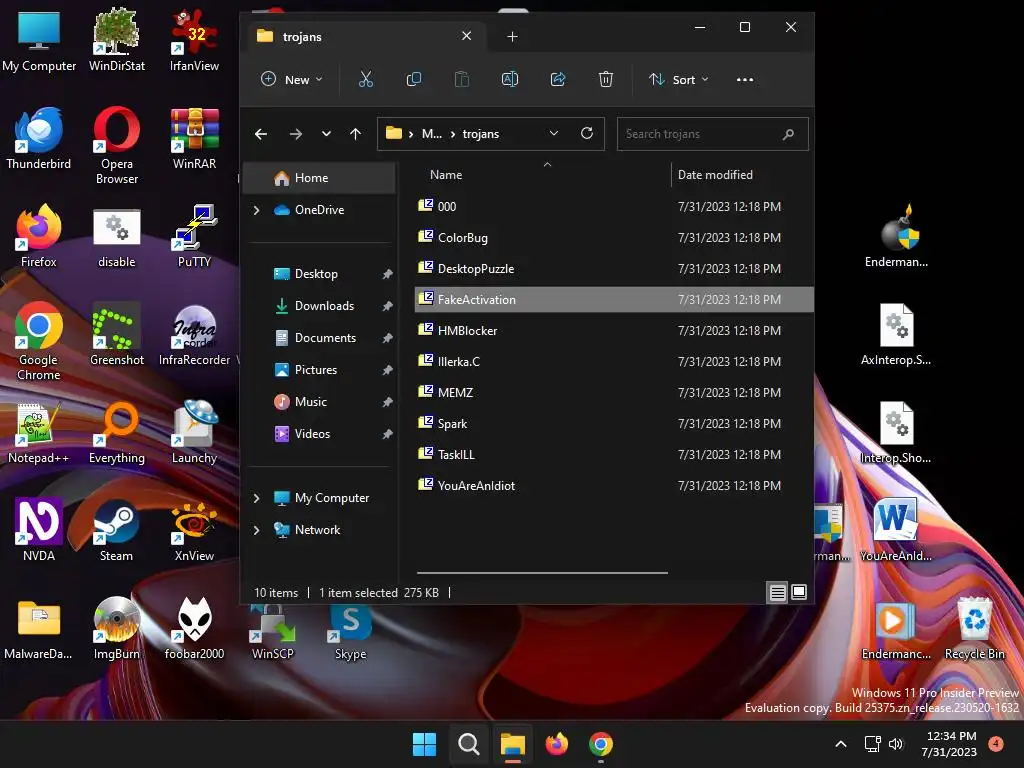Open Downloads in navigation pane
Viewport: 1024px width, 768px height.
pyautogui.click(x=320, y=306)
